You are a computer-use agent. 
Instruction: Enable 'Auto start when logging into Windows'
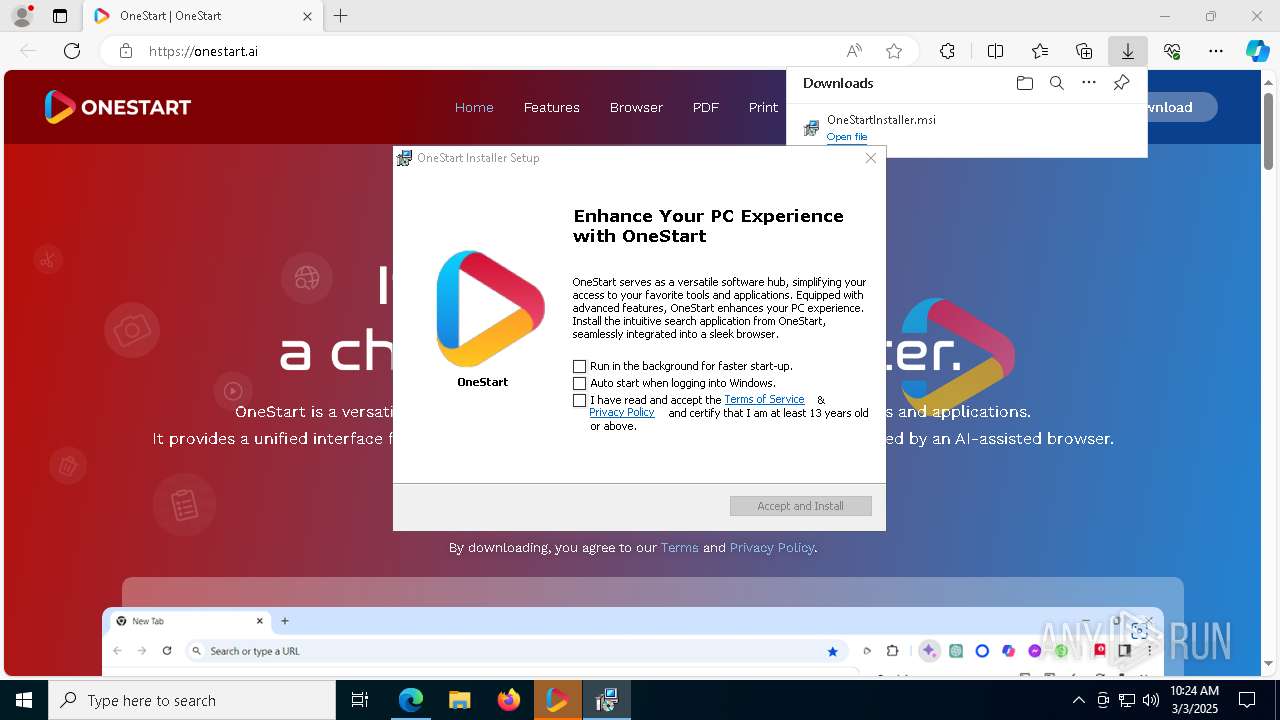point(579,383)
